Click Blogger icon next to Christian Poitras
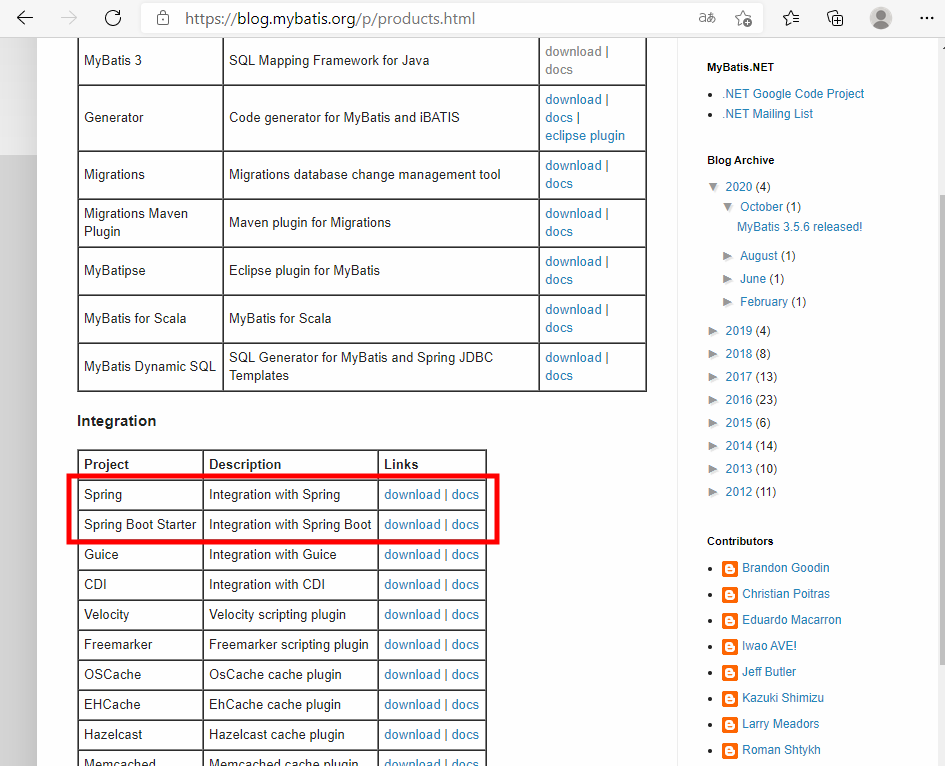The image size is (945, 766). tap(729, 594)
